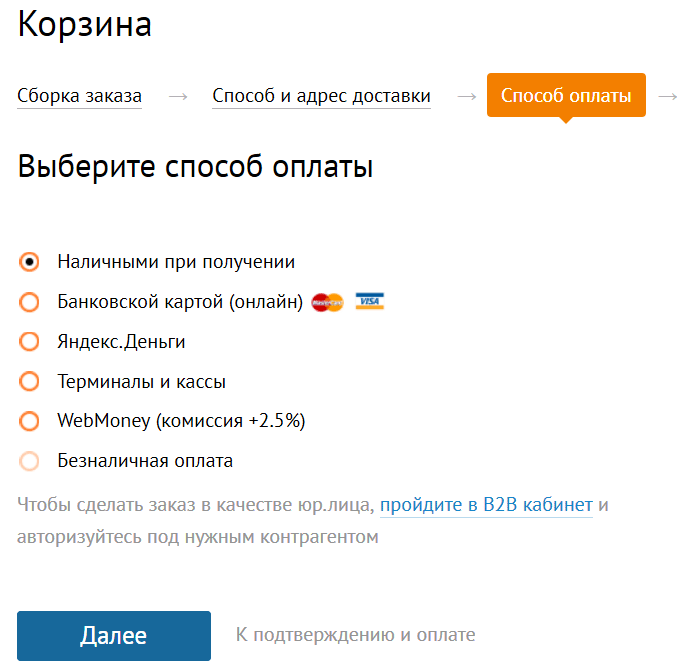
Task: Click the arrow after the Способ оплаты step
Action: (x=668, y=96)
